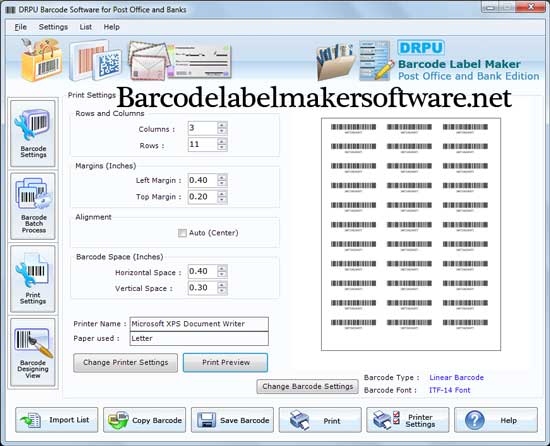Decrease the Top Margin with the down arrow
Viewport: 550px width, 446px height.
pyautogui.click(x=222, y=200)
